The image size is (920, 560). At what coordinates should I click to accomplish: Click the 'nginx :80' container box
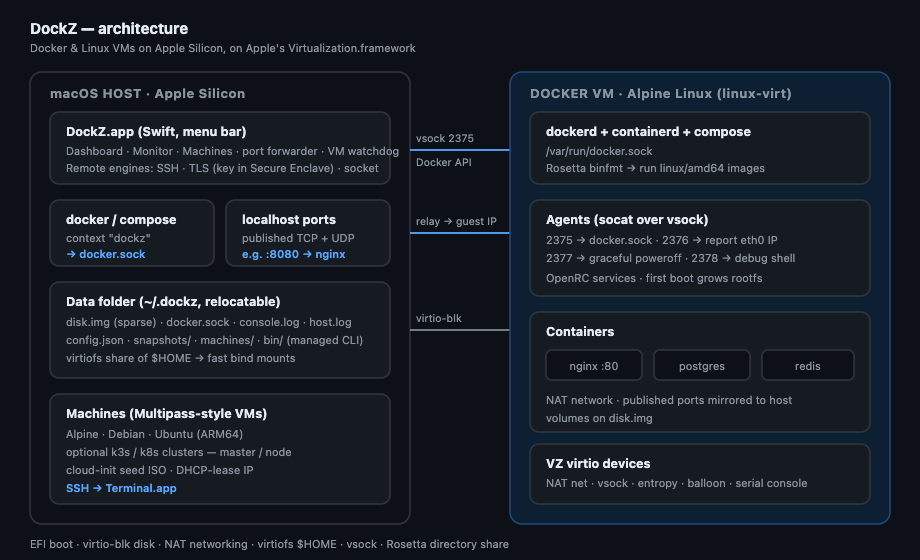[594, 366]
